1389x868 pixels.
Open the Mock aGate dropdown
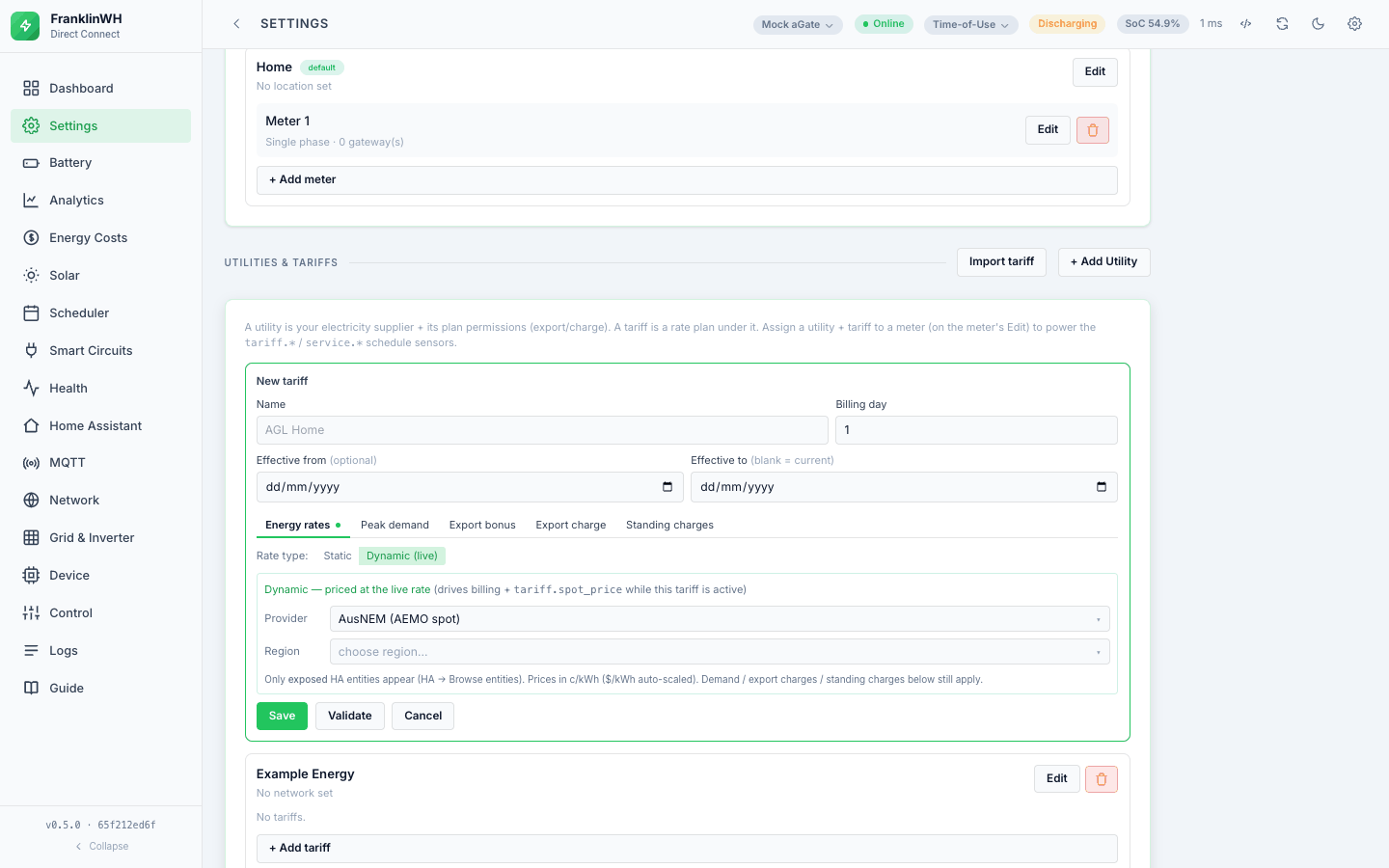(x=798, y=24)
